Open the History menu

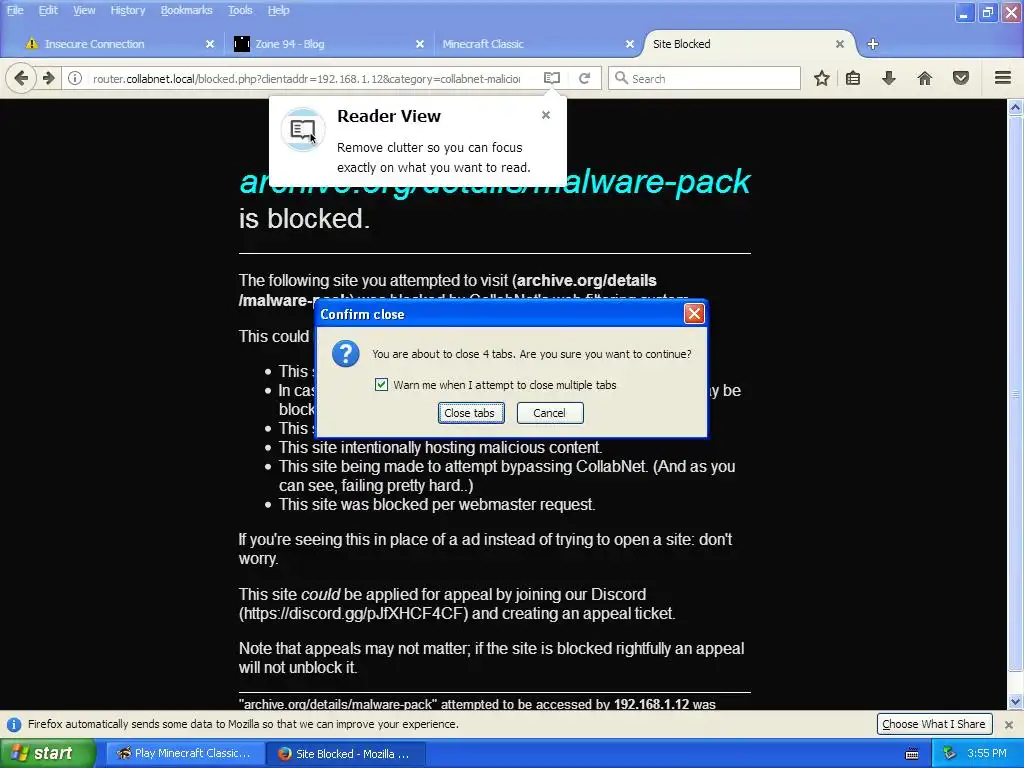tap(127, 10)
